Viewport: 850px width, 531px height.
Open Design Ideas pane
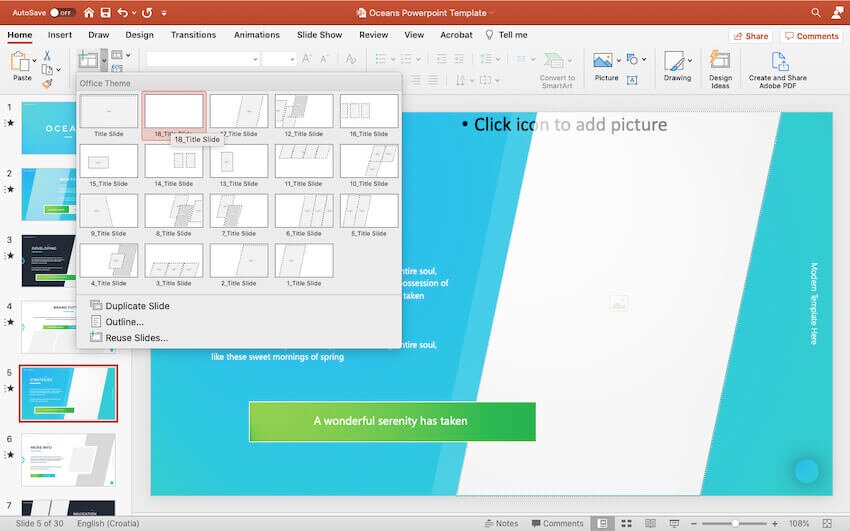(720, 66)
